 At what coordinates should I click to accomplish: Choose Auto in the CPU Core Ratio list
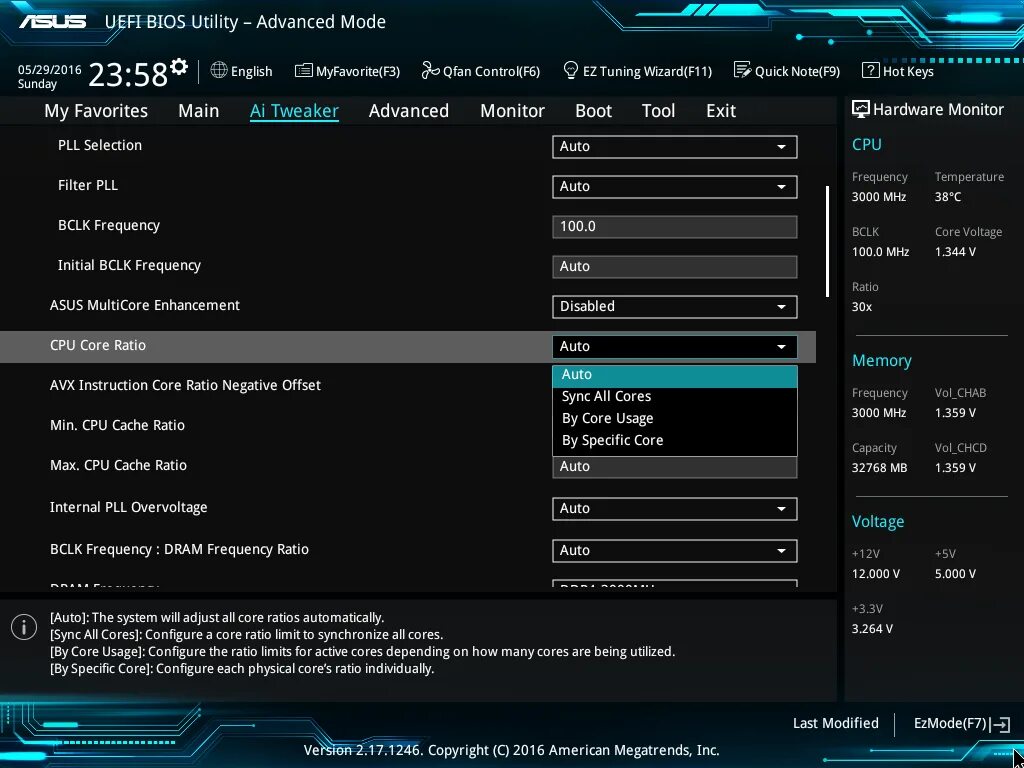(675, 375)
